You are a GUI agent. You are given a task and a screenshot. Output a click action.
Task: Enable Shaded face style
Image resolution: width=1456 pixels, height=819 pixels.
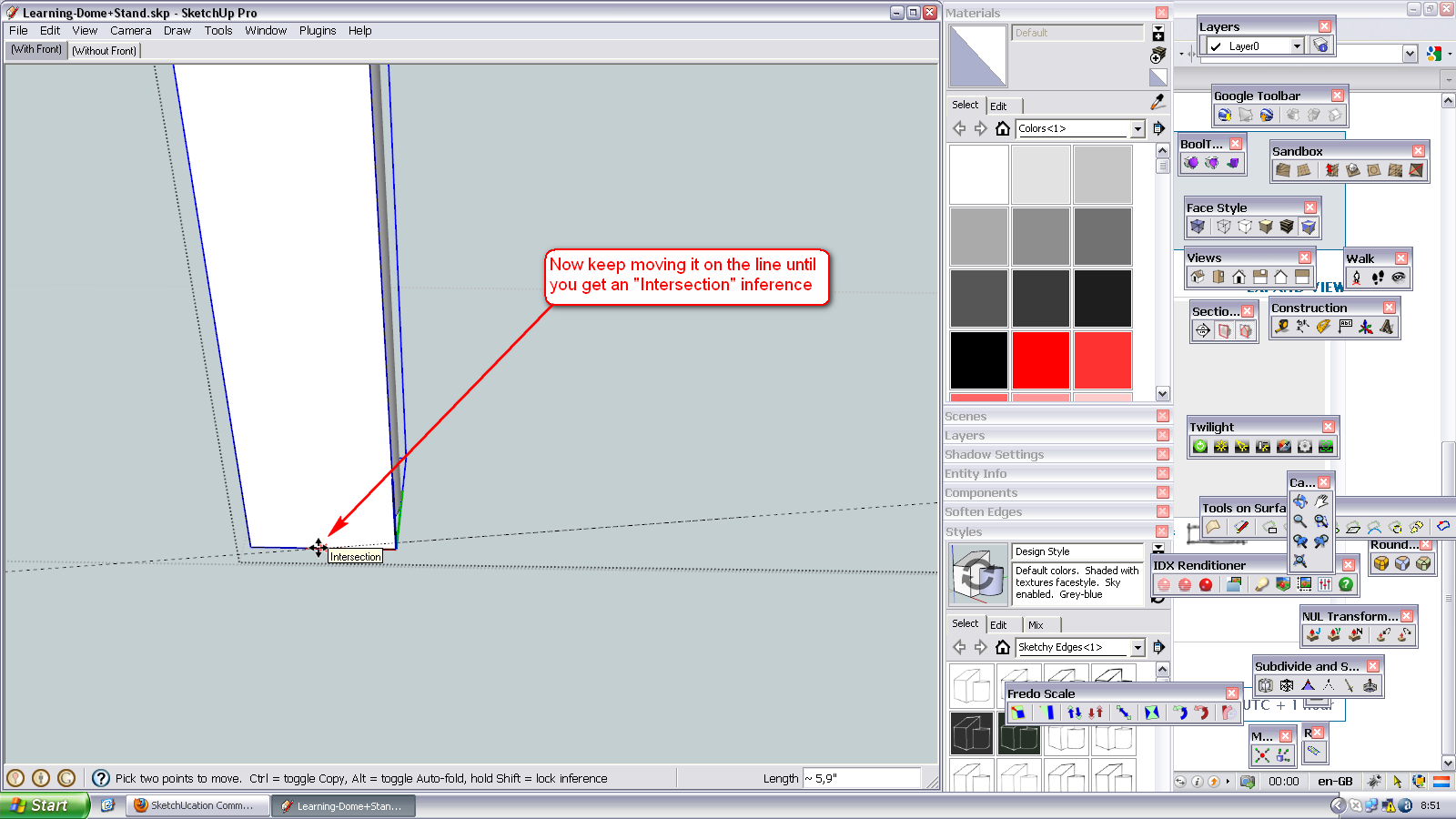click(x=1266, y=227)
